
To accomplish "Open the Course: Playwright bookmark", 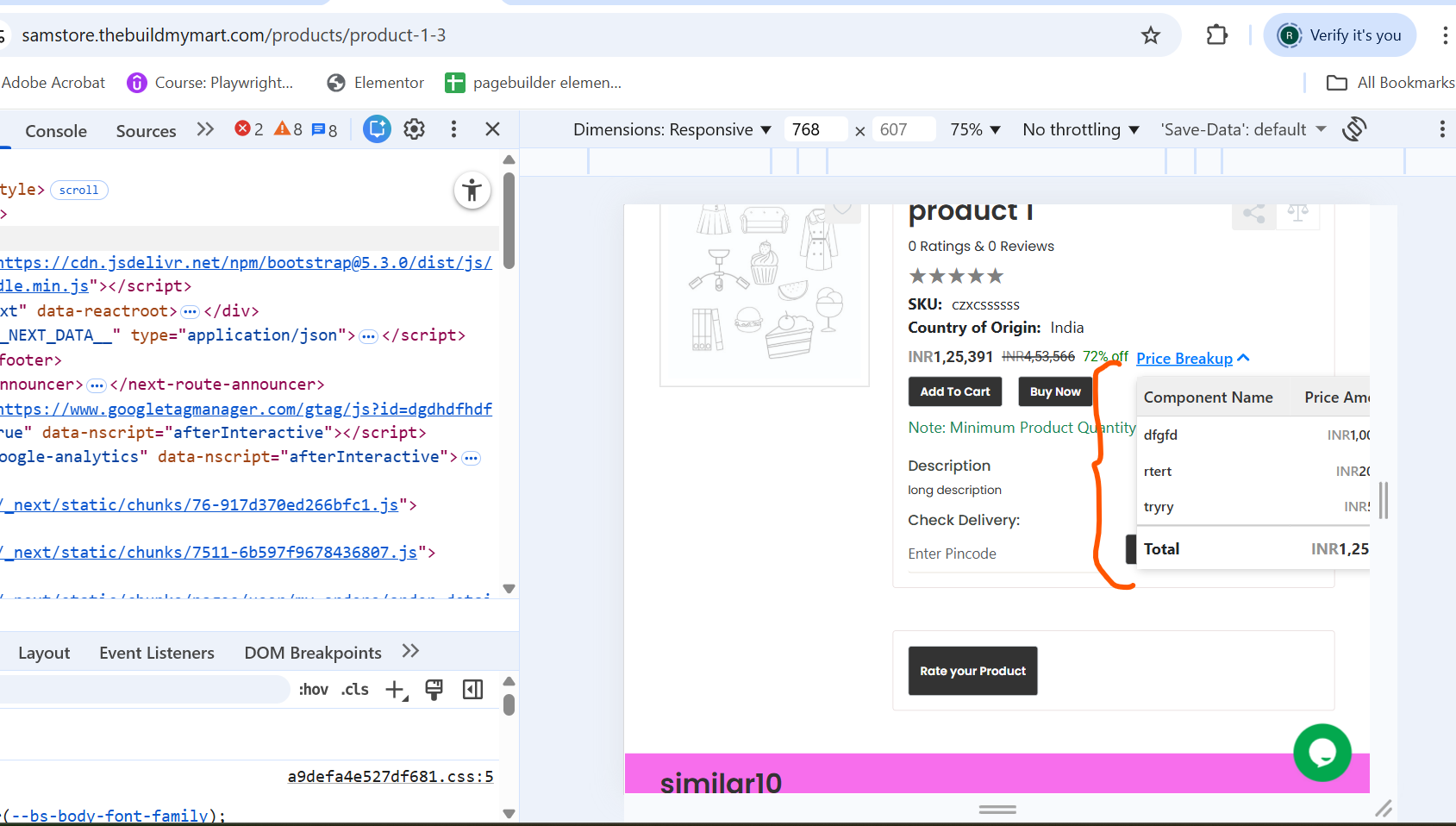I will pyautogui.click(x=210, y=83).
